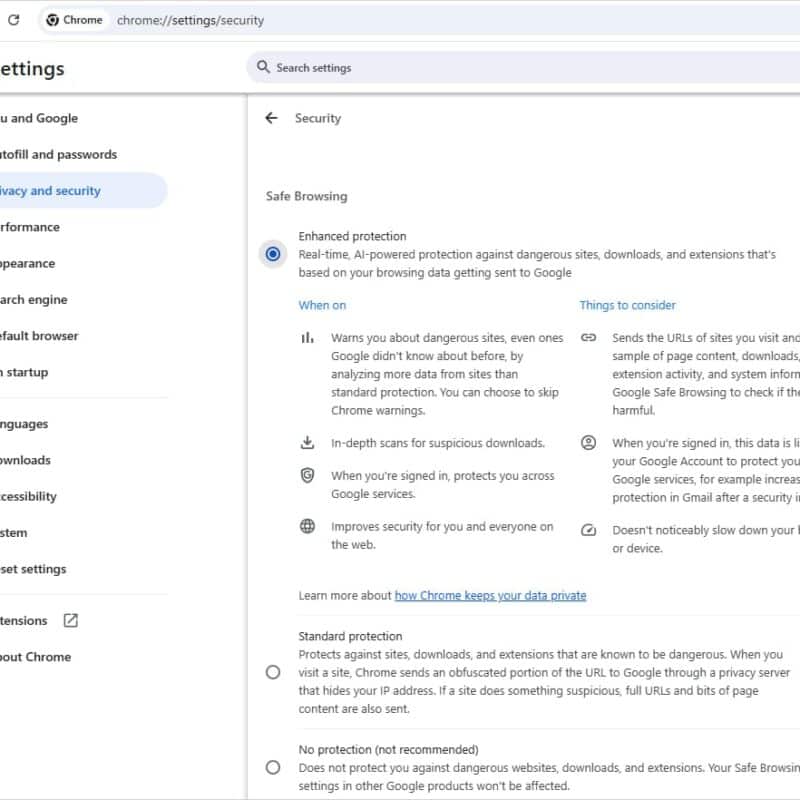The width and height of the screenshot is (800, 800).
Task: Reload the page with the refresh icon
Action: 14,20
